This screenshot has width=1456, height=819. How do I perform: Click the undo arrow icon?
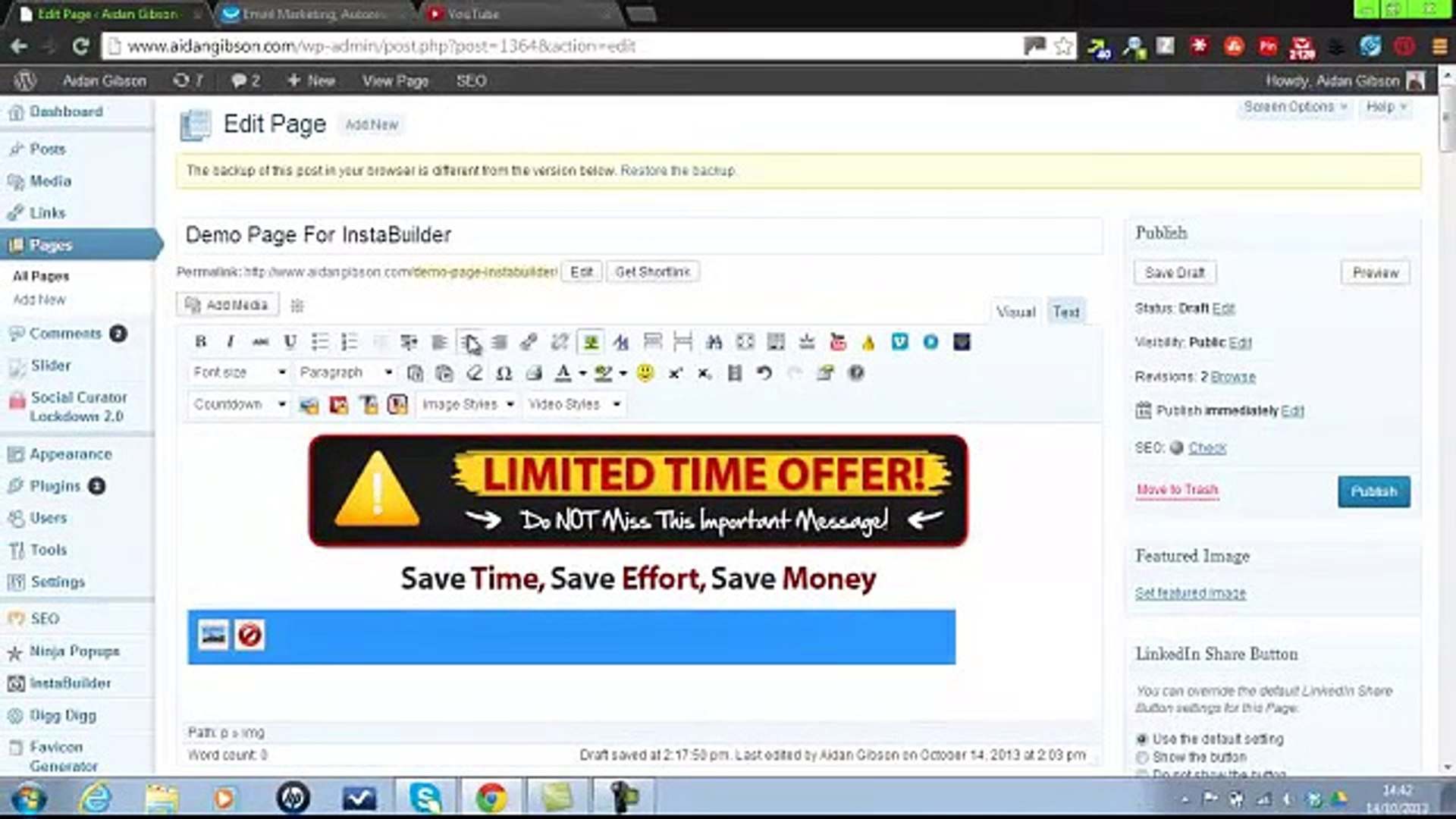click(x=764, y=373)
